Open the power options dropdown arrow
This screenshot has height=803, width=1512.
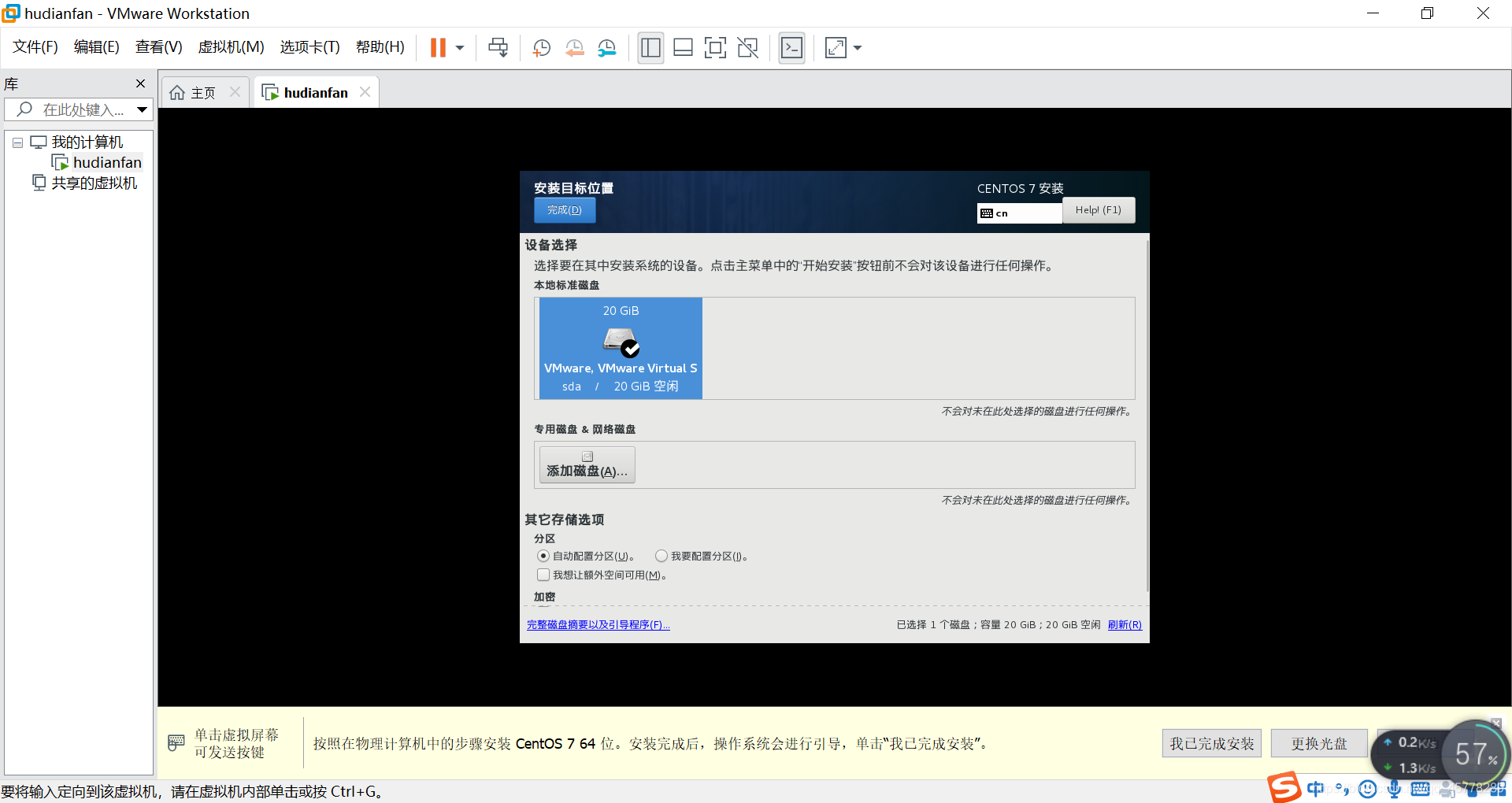pyautogui.click(x=460, y=48)
